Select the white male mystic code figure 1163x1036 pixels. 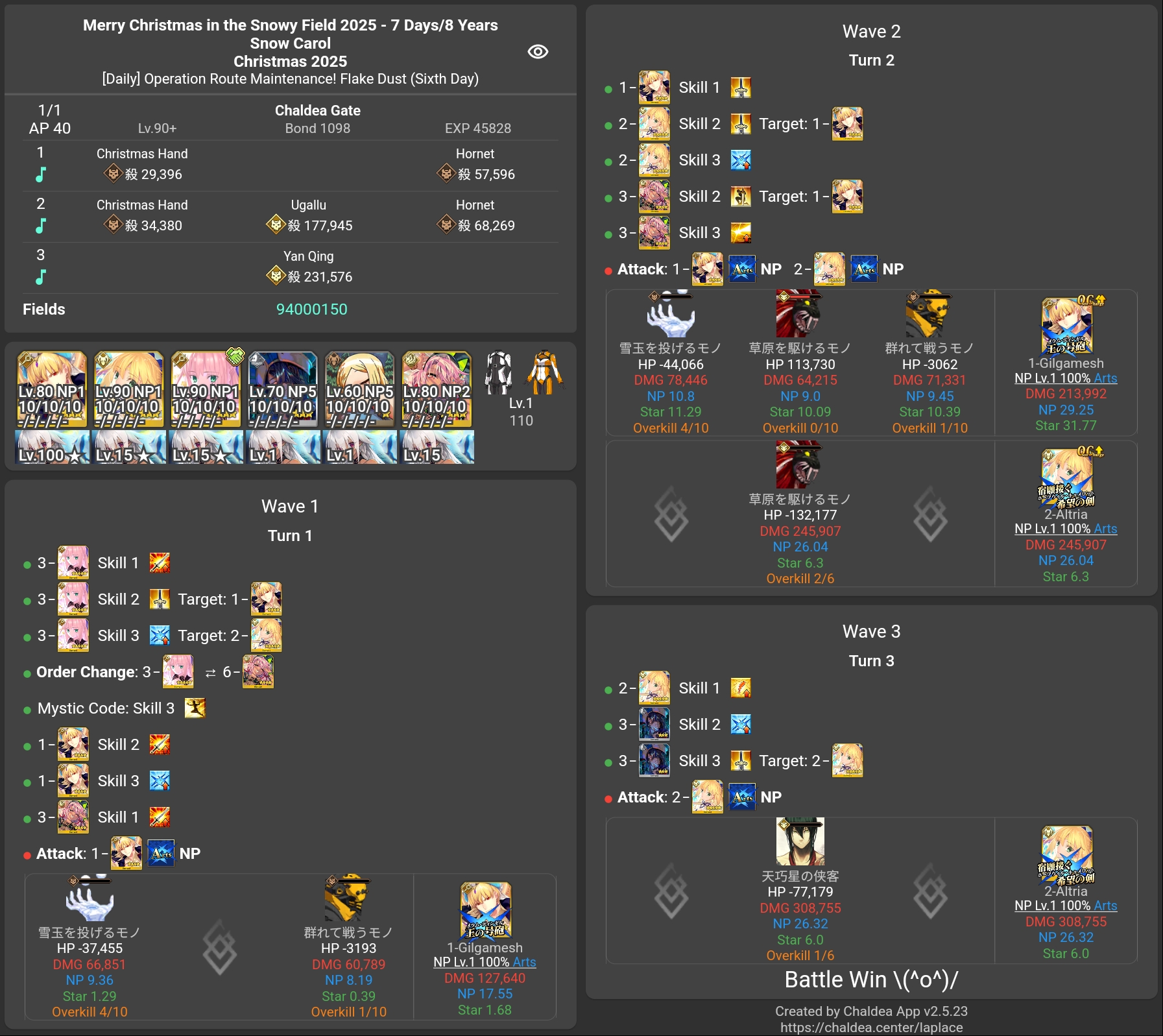pyautogui.click(x=499, y=372)
